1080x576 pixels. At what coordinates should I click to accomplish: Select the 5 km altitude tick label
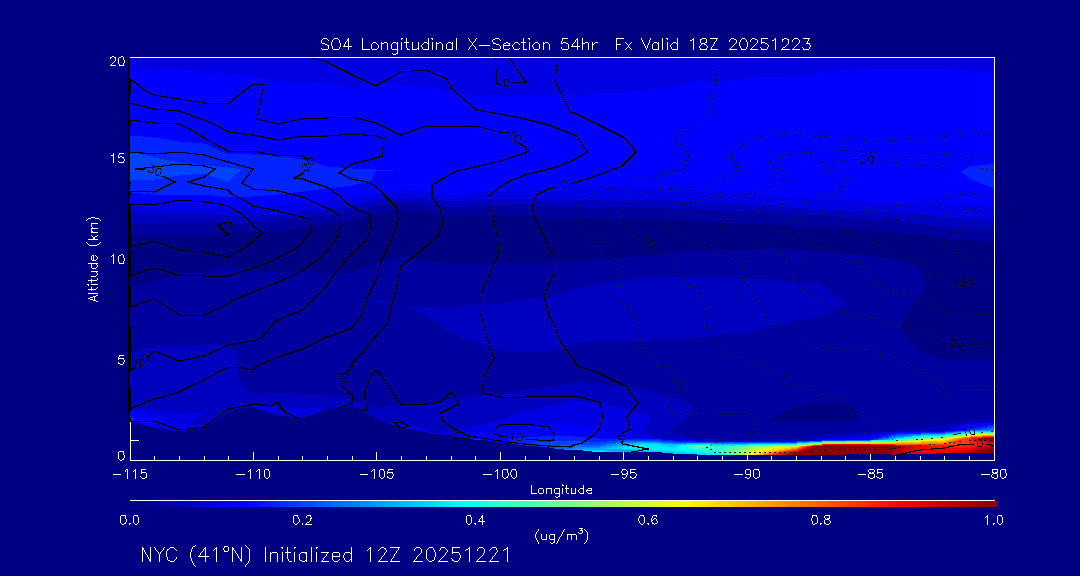pyautogui.click(x=120, y=359)
